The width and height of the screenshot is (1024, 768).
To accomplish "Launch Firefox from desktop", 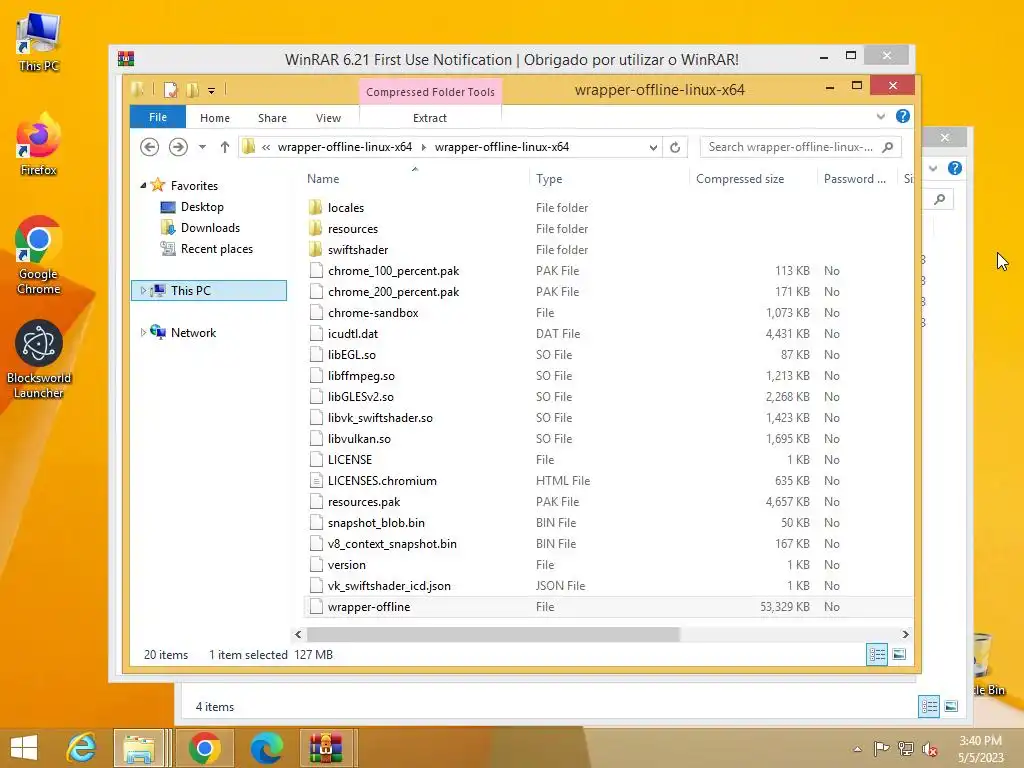I will point(39,144).
